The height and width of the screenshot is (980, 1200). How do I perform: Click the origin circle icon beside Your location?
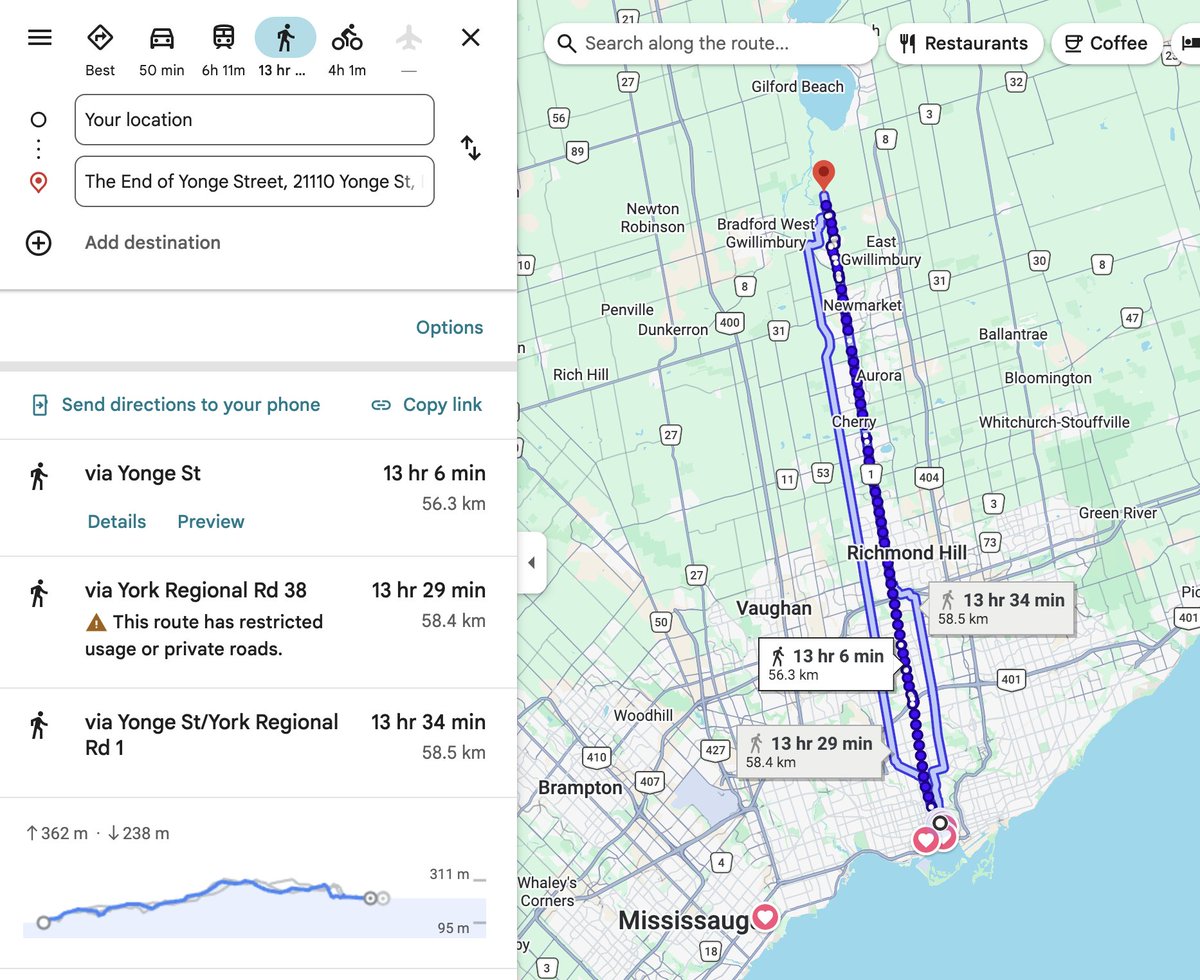click(x=38, y=120)
